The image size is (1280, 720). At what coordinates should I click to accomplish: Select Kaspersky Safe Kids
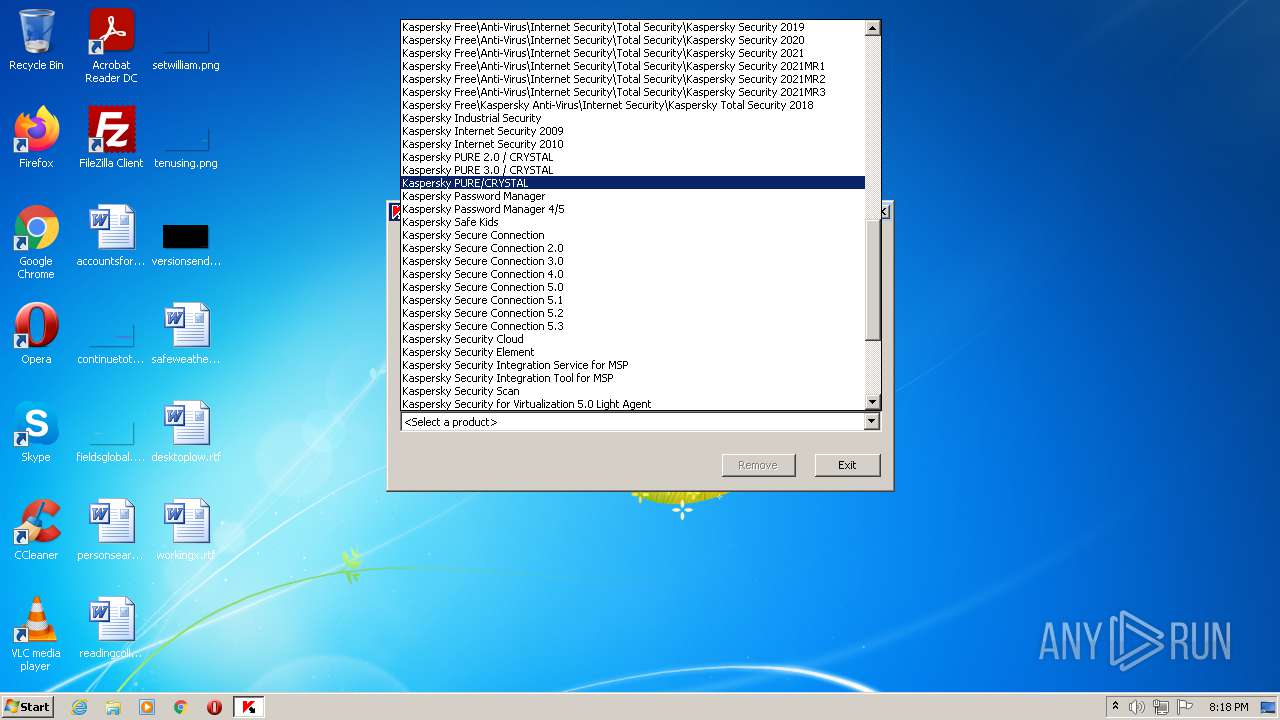click(x=633, y=222)
